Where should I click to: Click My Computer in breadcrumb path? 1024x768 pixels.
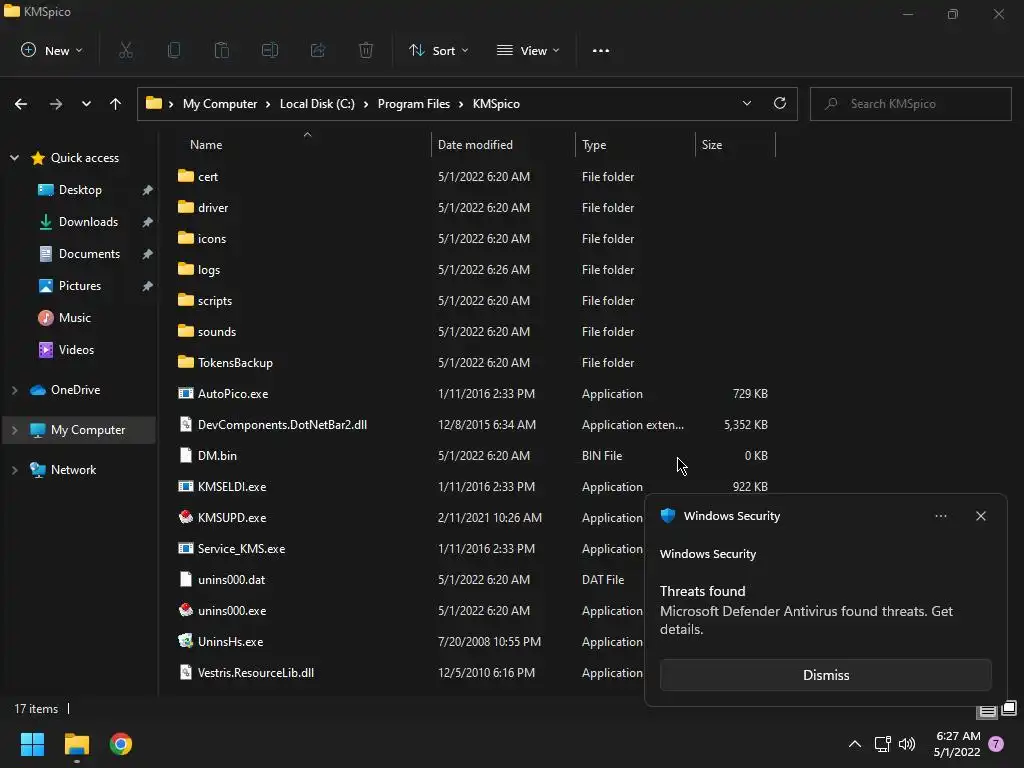[x=219, y=104]
